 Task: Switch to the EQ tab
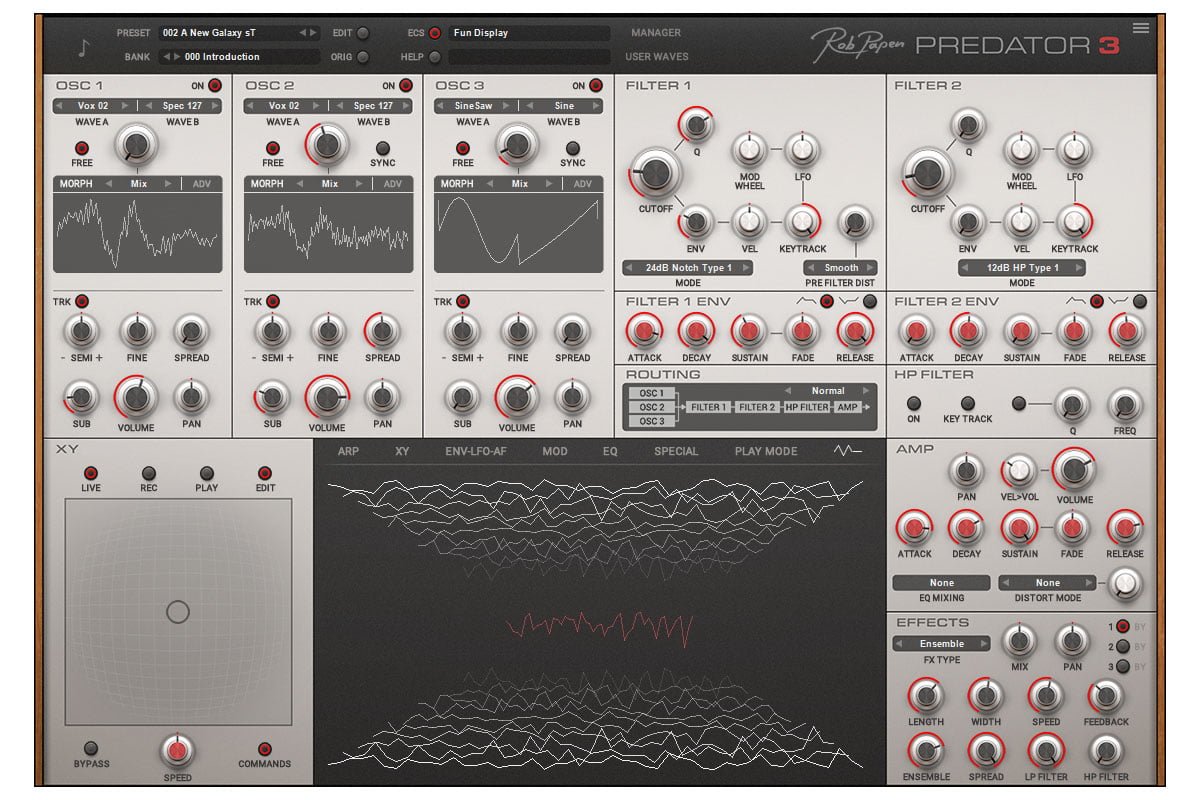610,451
